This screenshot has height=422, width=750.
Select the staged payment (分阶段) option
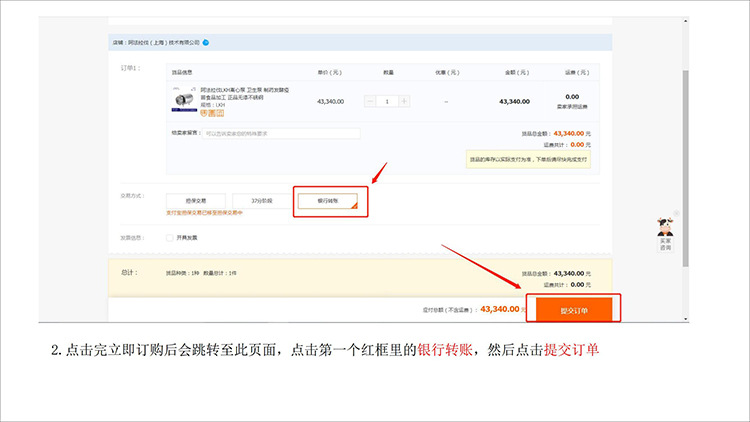pos(262,201)
